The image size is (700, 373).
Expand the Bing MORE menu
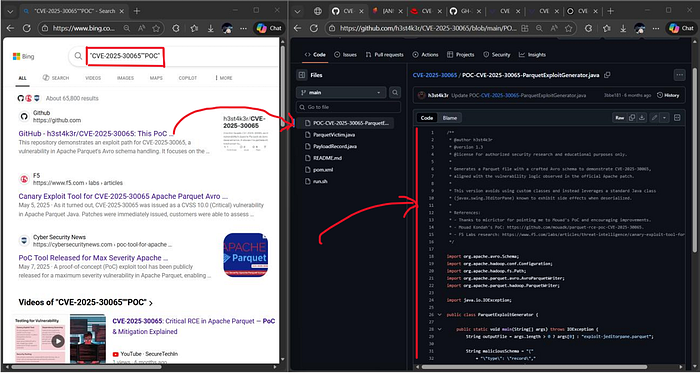224,78
